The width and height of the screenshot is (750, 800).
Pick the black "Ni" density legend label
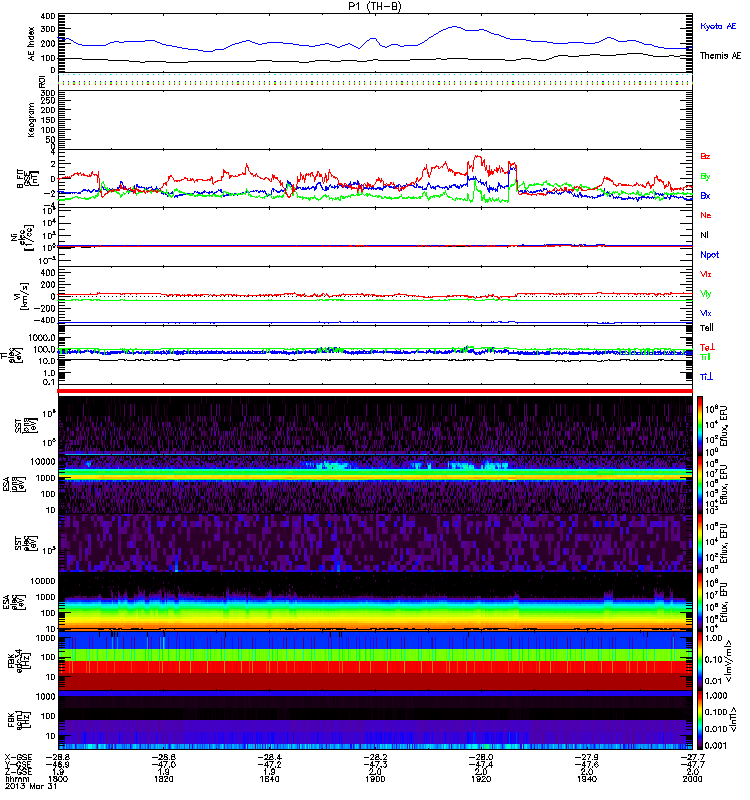(704, 235)
